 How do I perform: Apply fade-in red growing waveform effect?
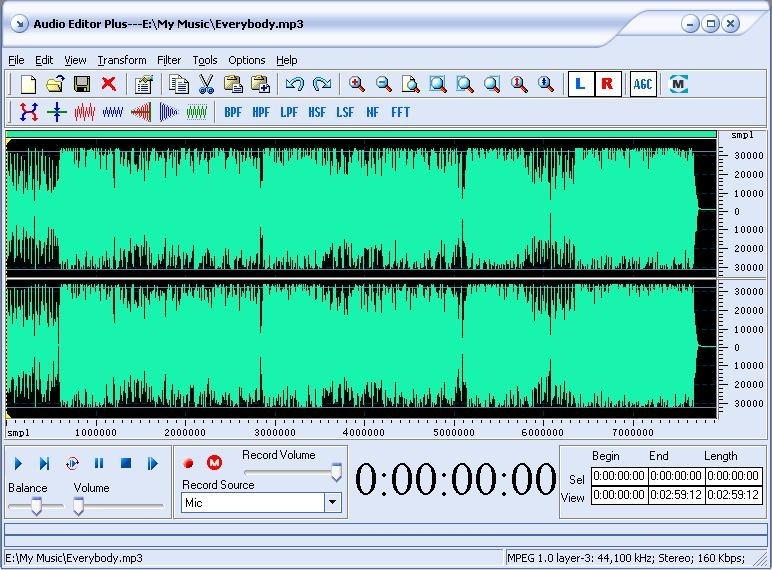141,112
